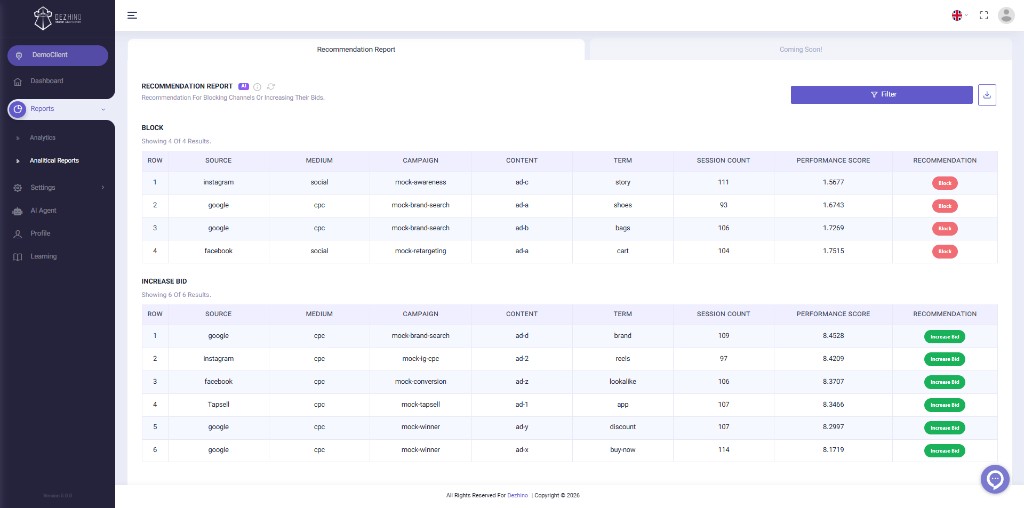The width and height of the screenshot is (1024, 508).
Task: Toggle fullscreen mode icon
Action: [984, 15]
